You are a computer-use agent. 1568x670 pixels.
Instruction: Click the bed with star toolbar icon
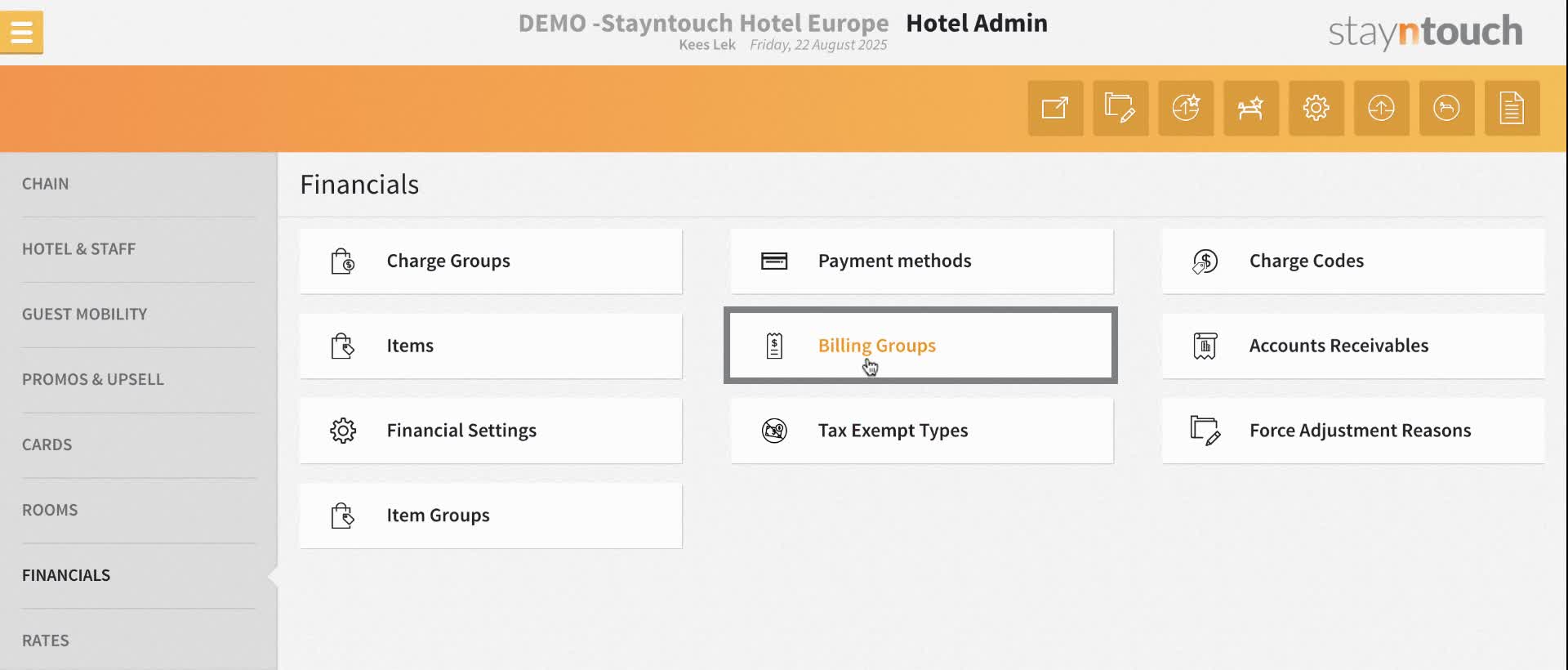(1251, 108)
